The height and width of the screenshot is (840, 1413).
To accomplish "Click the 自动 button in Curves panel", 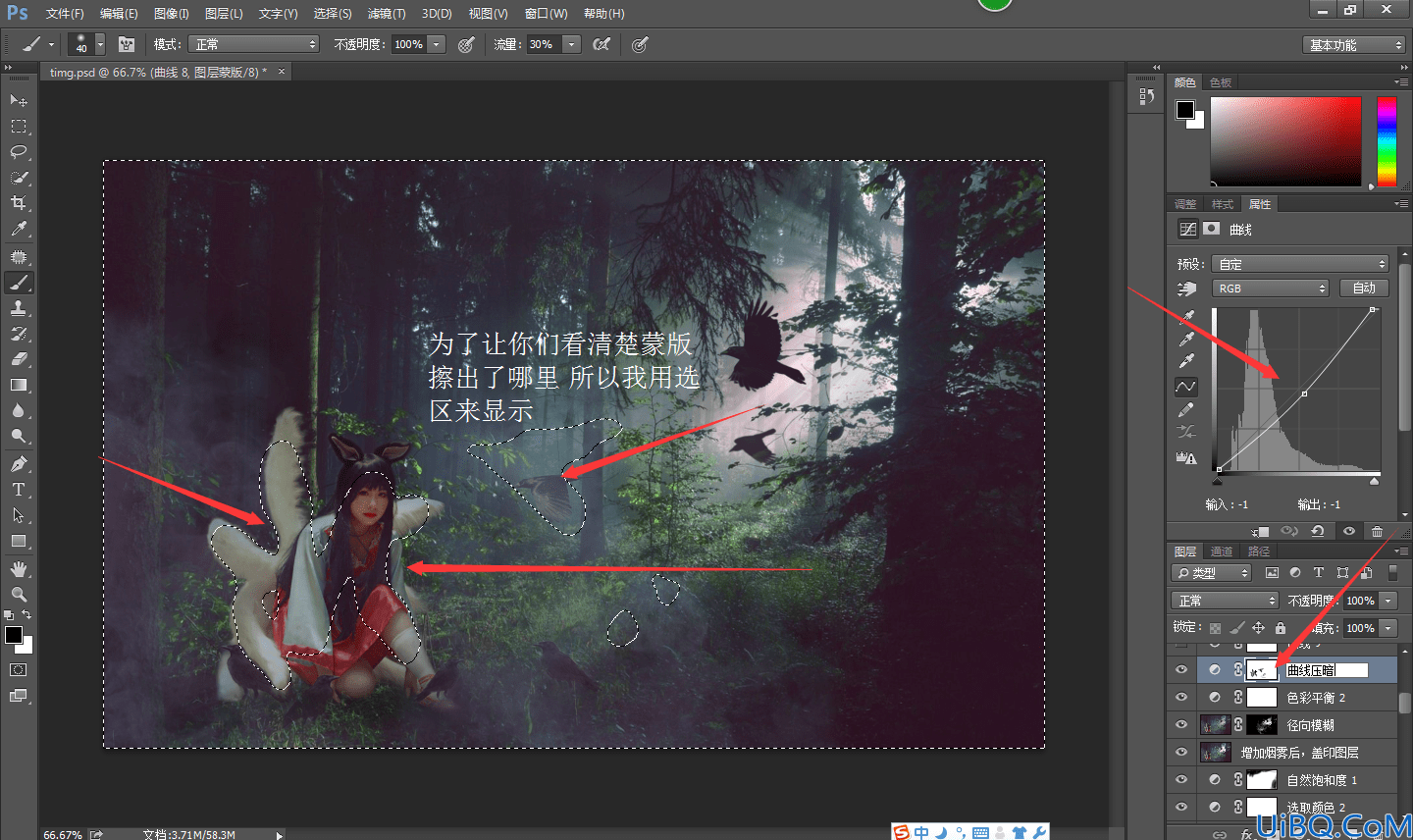I will coord(1364,289).
